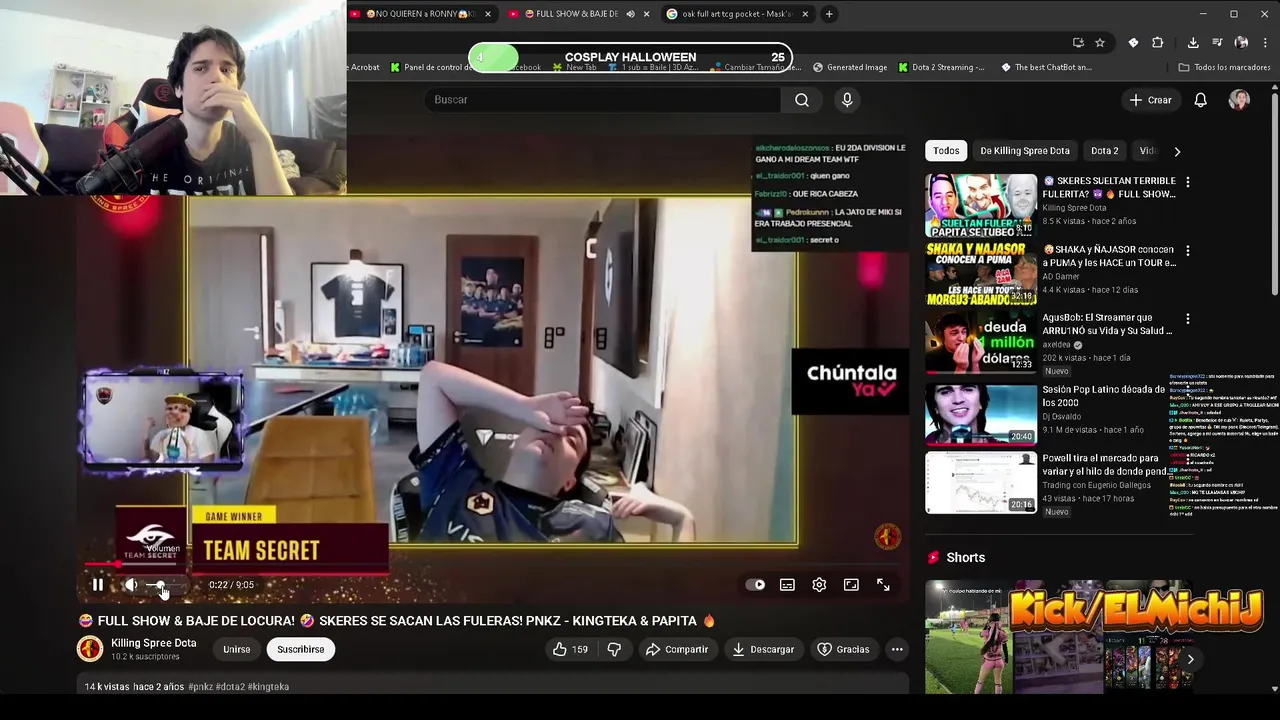
Task: Open the more actions menu beside Gracias
Action: click(x=897, y=649)
